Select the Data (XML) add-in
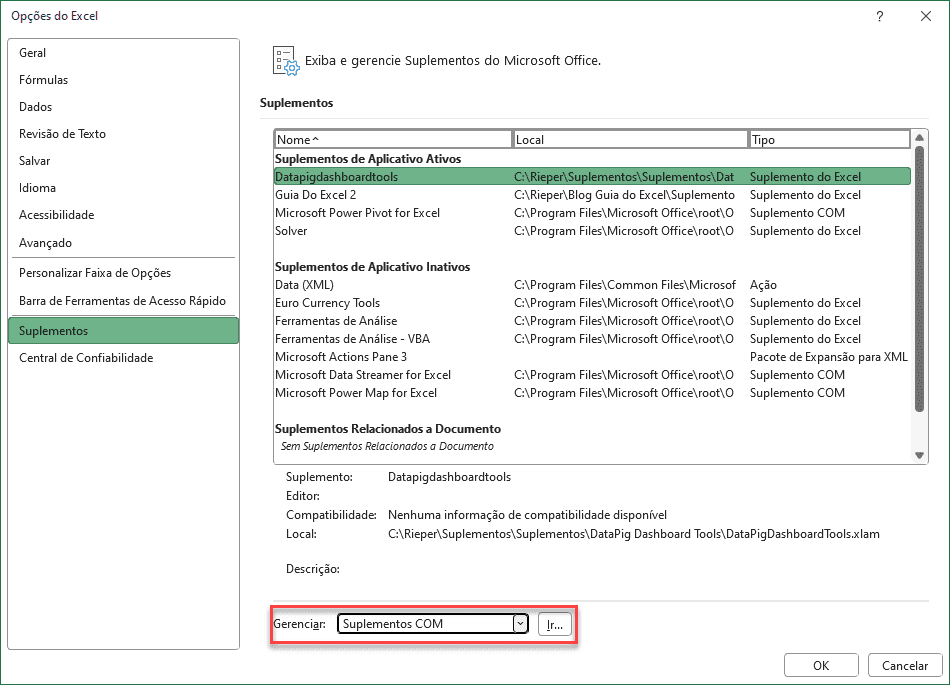This screenshot has height=685, width=950. pos(592,285)
